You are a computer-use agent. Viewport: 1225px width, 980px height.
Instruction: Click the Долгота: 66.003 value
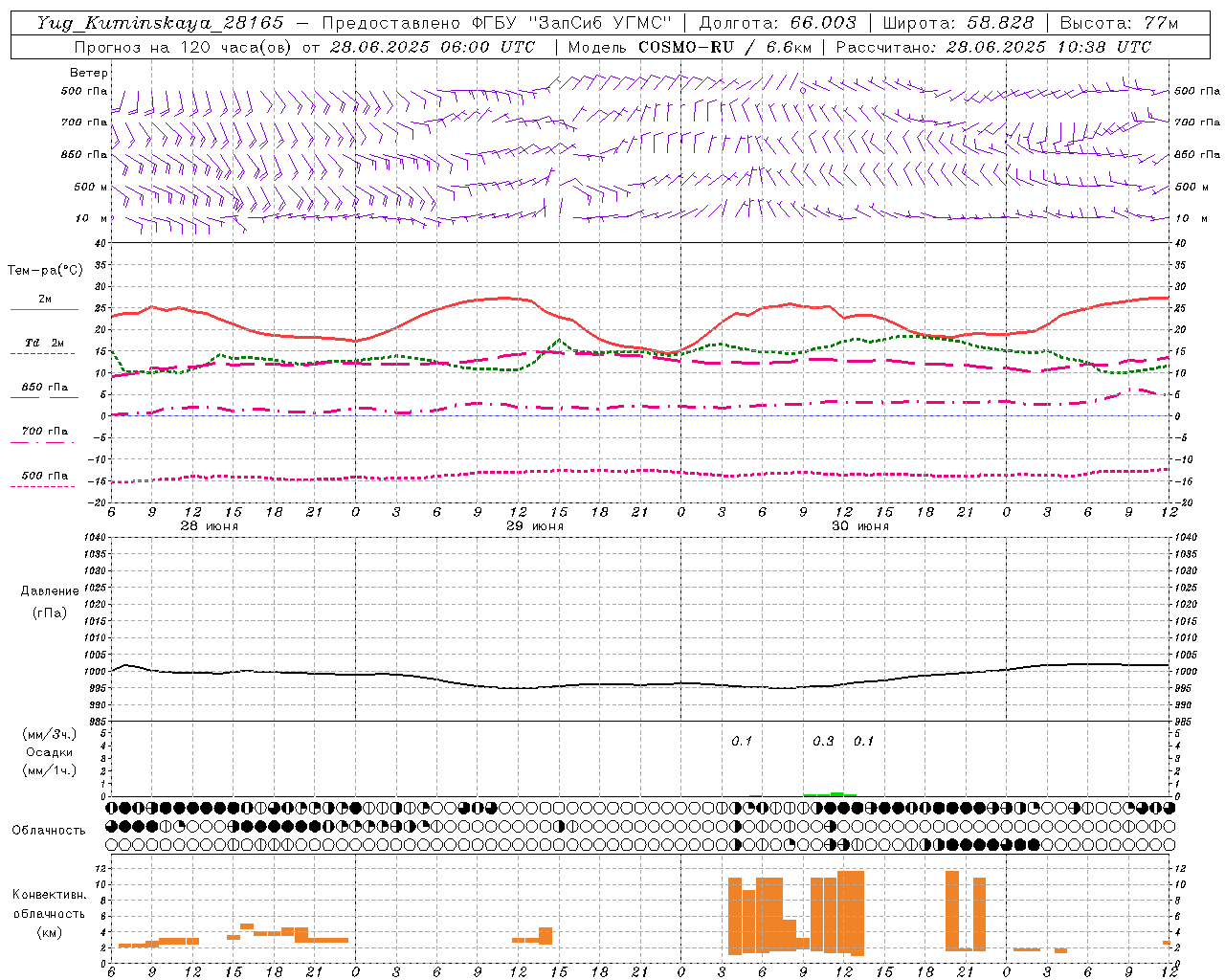(777, 23)
